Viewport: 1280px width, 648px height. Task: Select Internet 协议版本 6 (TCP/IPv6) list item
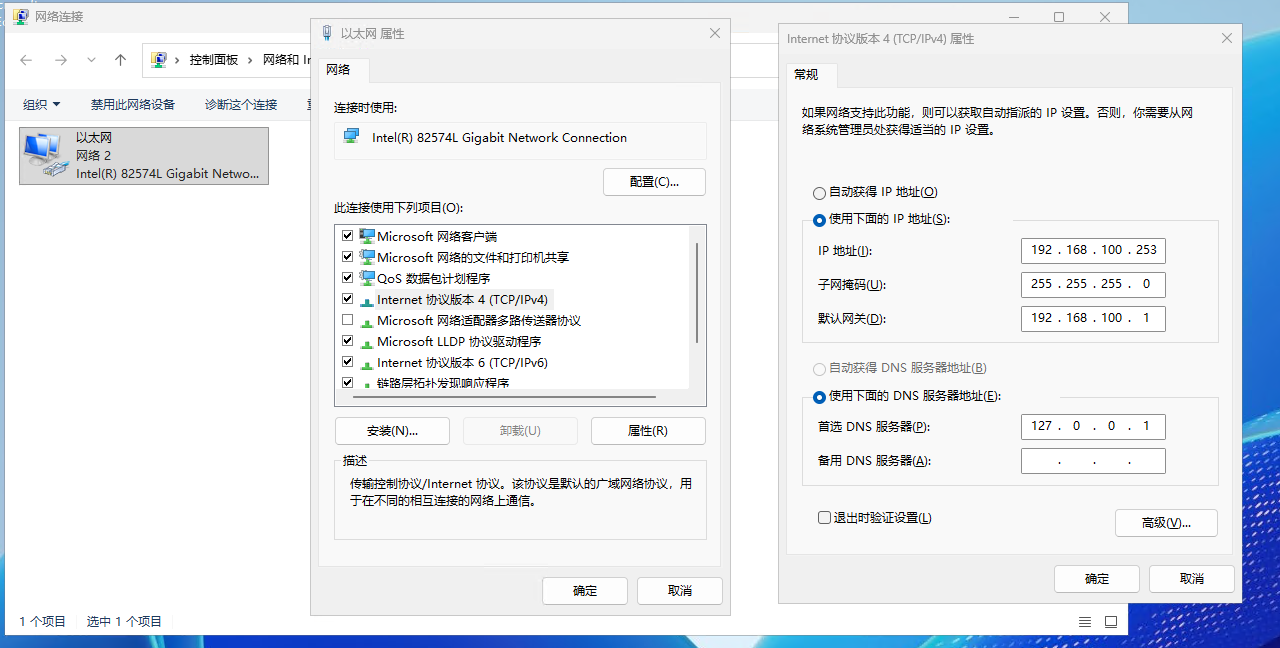461,362
